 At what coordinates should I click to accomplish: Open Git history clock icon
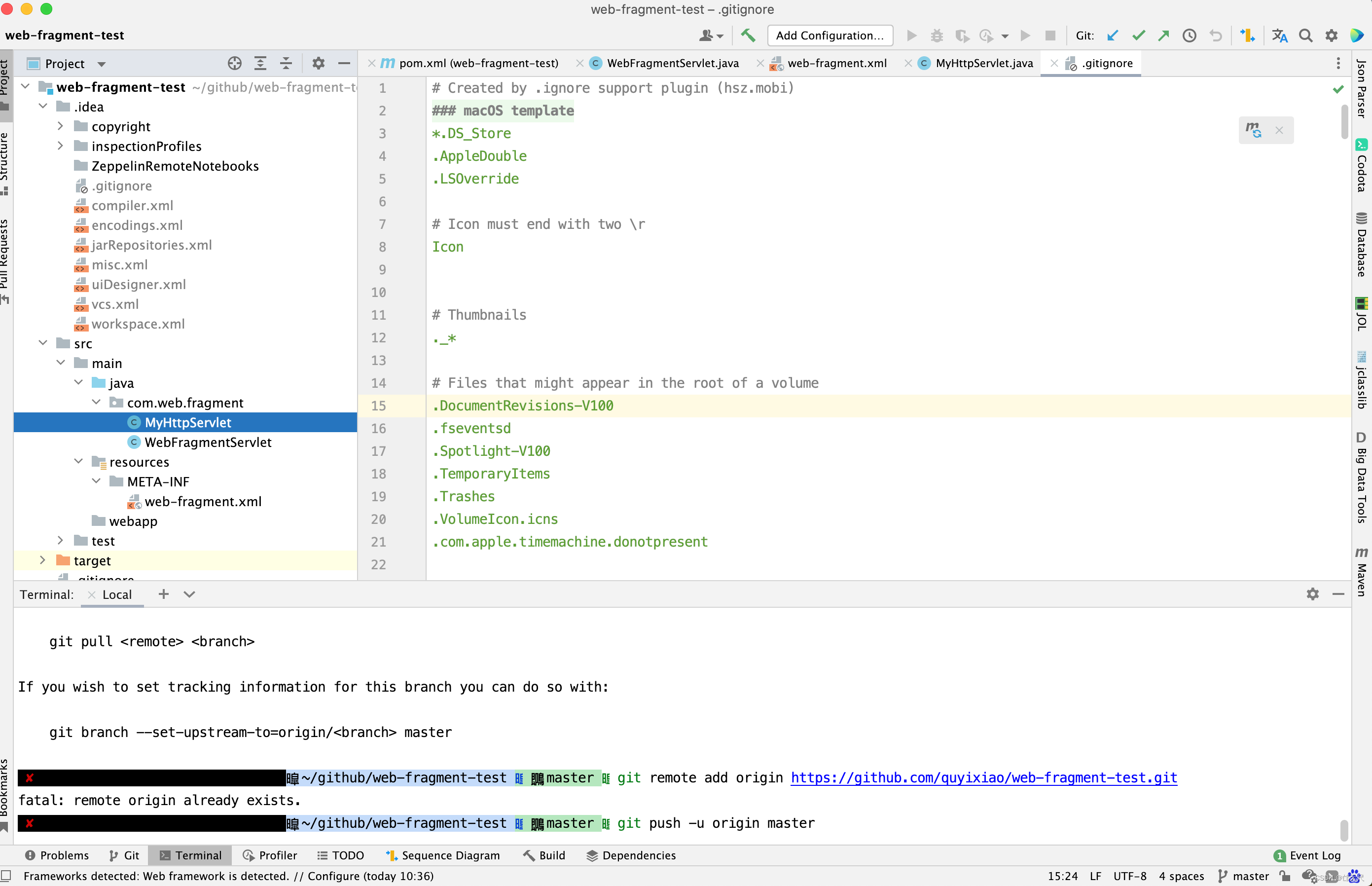tap(1189, 36)
